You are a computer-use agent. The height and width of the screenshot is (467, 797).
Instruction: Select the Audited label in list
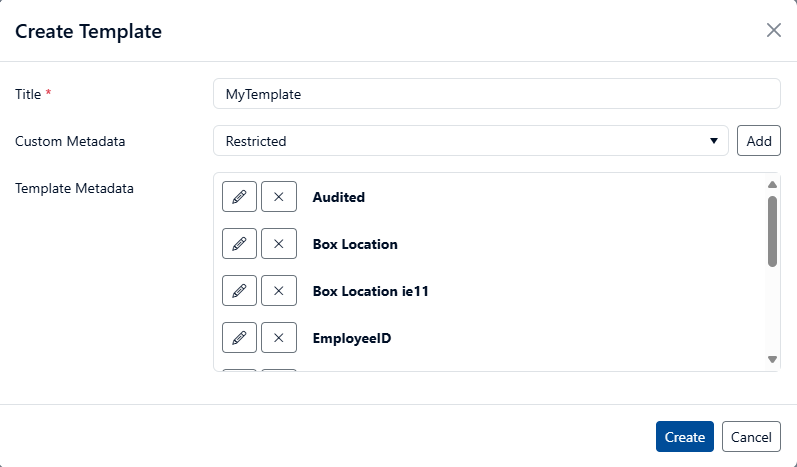[339, 197]
